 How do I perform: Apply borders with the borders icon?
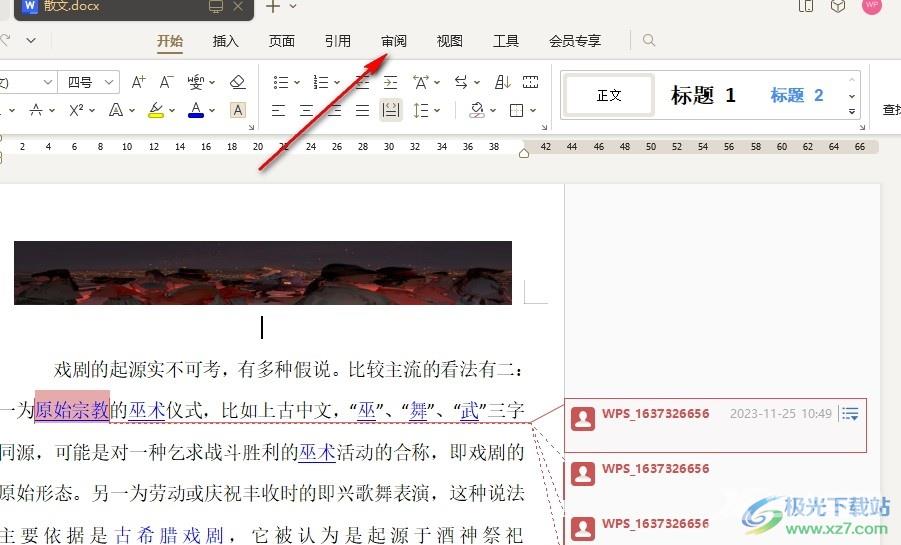pyautogui.click(x=517, y=110)
